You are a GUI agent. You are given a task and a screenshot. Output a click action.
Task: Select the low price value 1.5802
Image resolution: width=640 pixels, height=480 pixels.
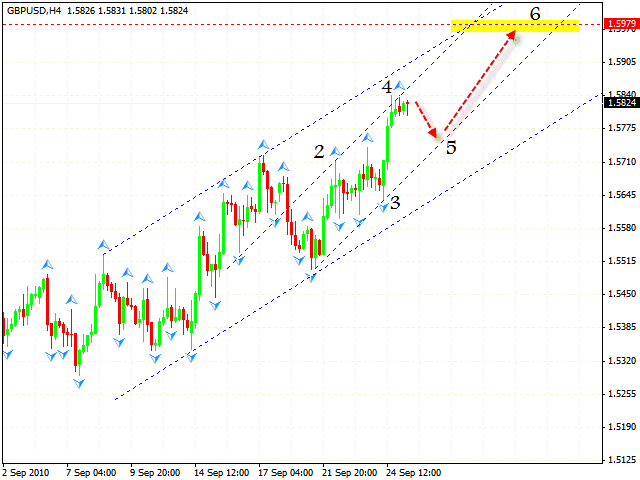pyautogui.click(x=142, y=11)
